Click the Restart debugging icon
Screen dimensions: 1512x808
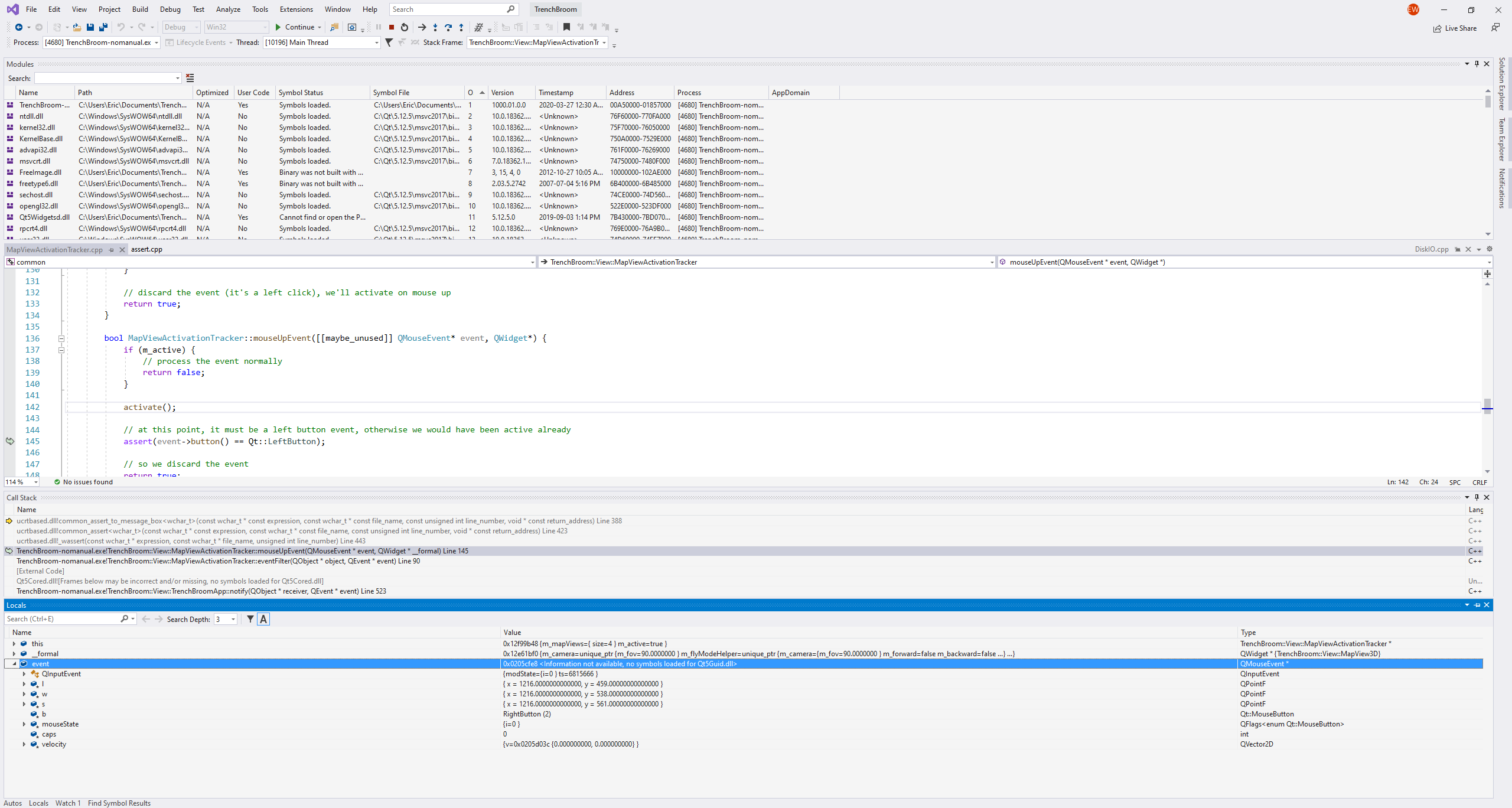point(405,27)
